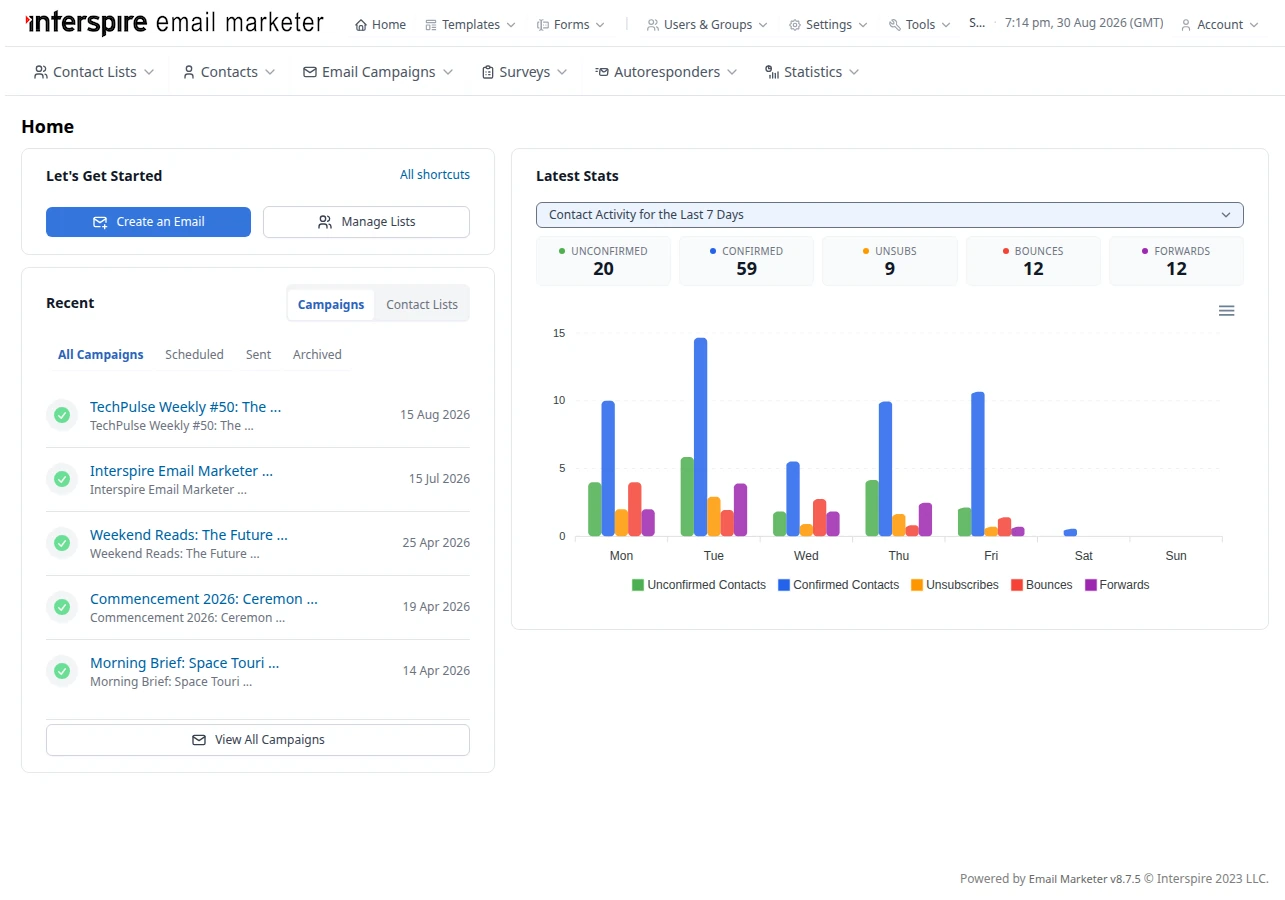Click the UNCONFIRMED 20 stat card
1285x900 pixels.
click(x=603, y=261)
